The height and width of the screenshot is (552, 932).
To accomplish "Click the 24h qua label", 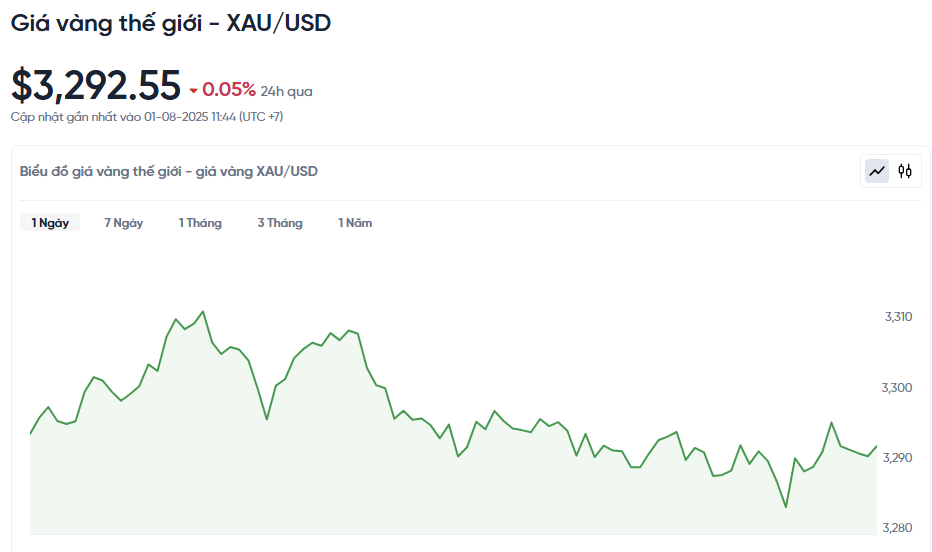I will pyautogui.click(x=286, y=92).
